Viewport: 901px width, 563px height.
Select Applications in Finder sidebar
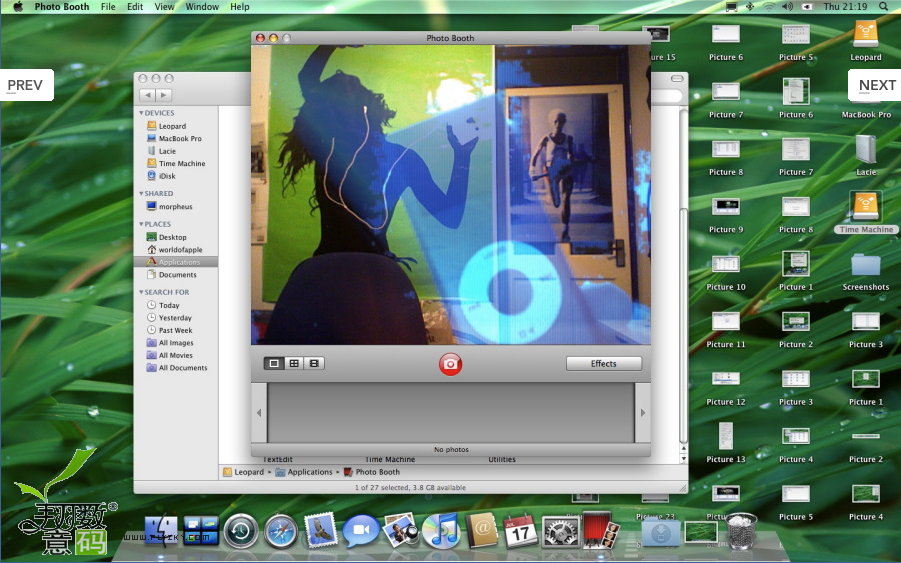(176, 262)
